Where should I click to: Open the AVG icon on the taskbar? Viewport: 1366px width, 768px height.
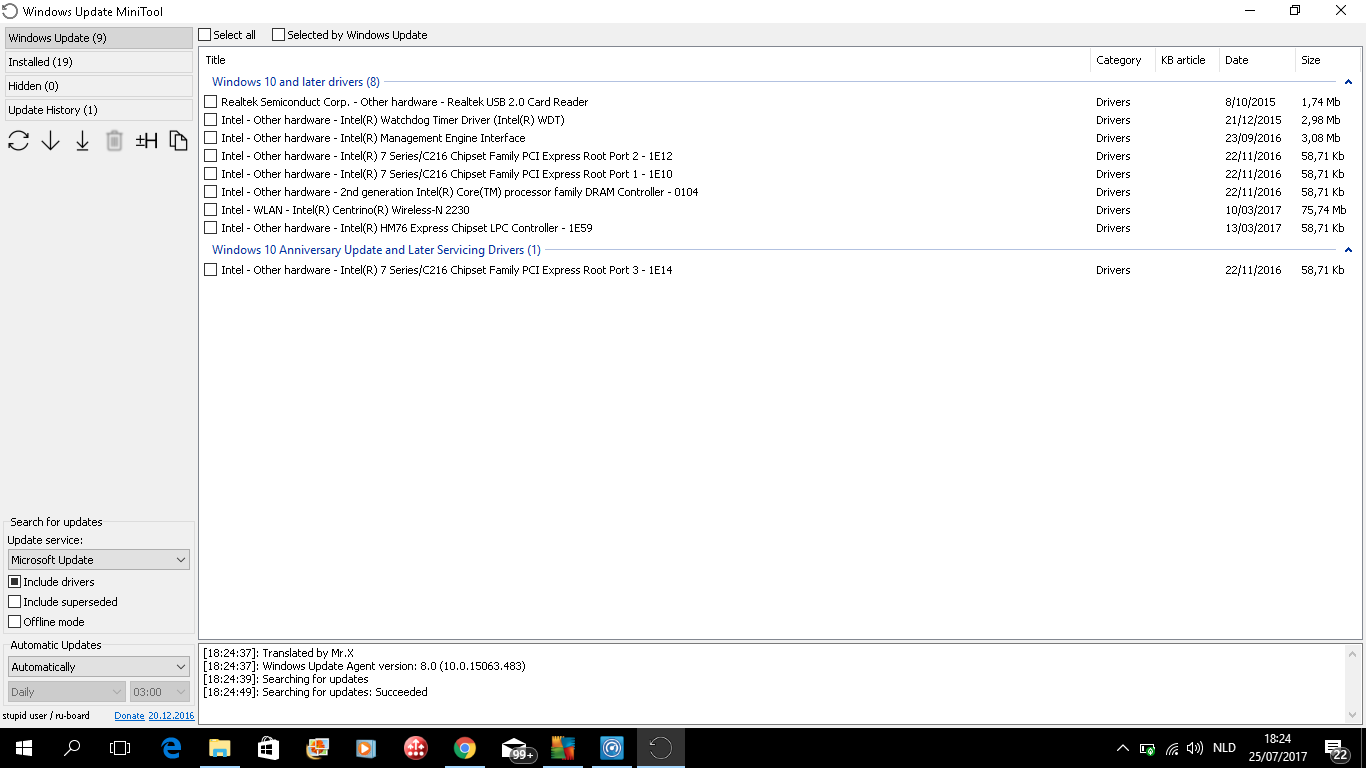(563, 748)
